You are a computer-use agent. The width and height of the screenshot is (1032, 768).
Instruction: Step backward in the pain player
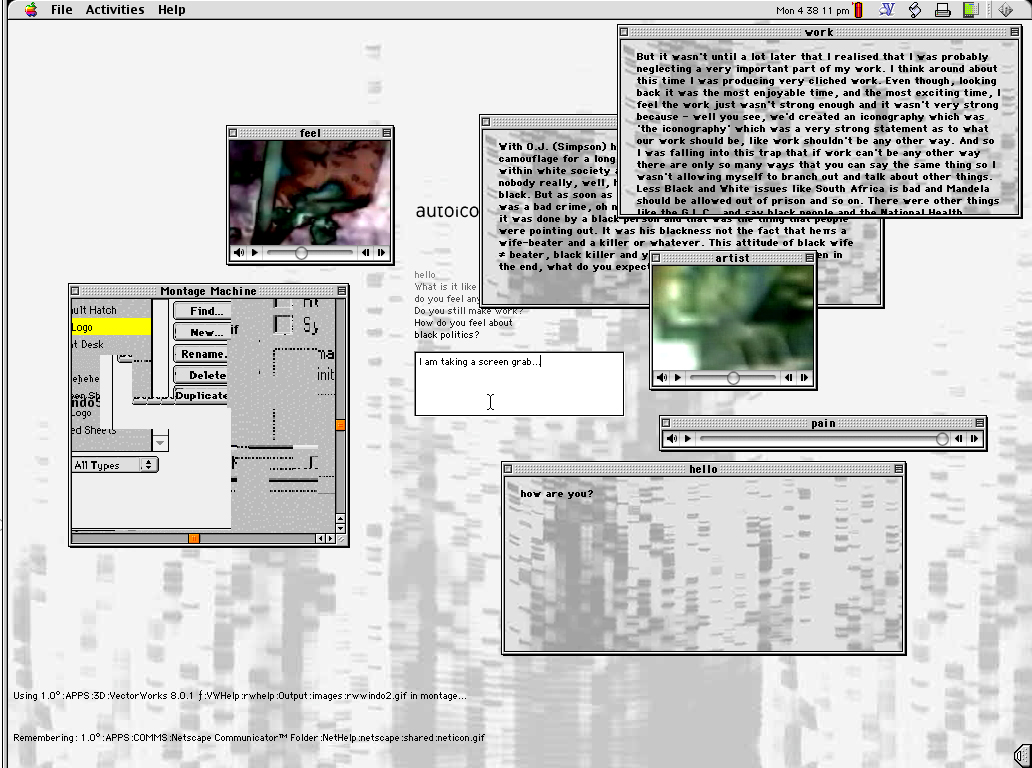coord(958,438)
